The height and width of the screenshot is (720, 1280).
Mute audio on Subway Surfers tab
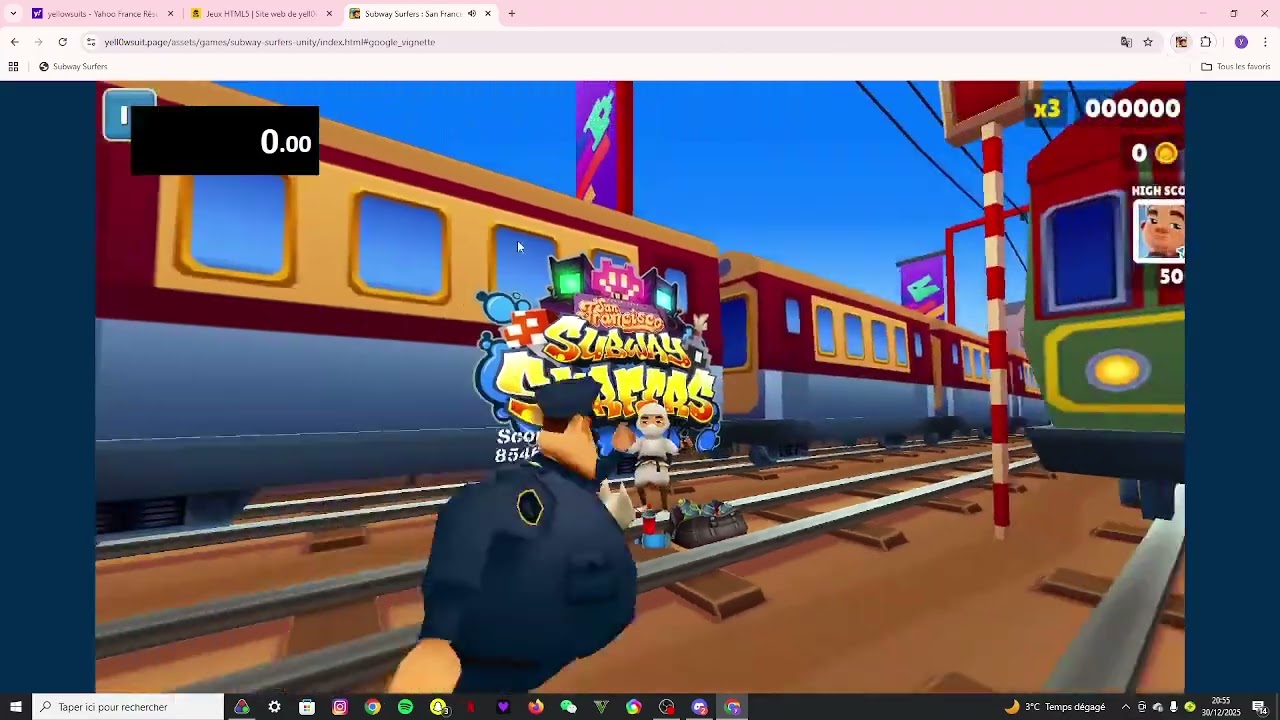(x=472, y=14)
